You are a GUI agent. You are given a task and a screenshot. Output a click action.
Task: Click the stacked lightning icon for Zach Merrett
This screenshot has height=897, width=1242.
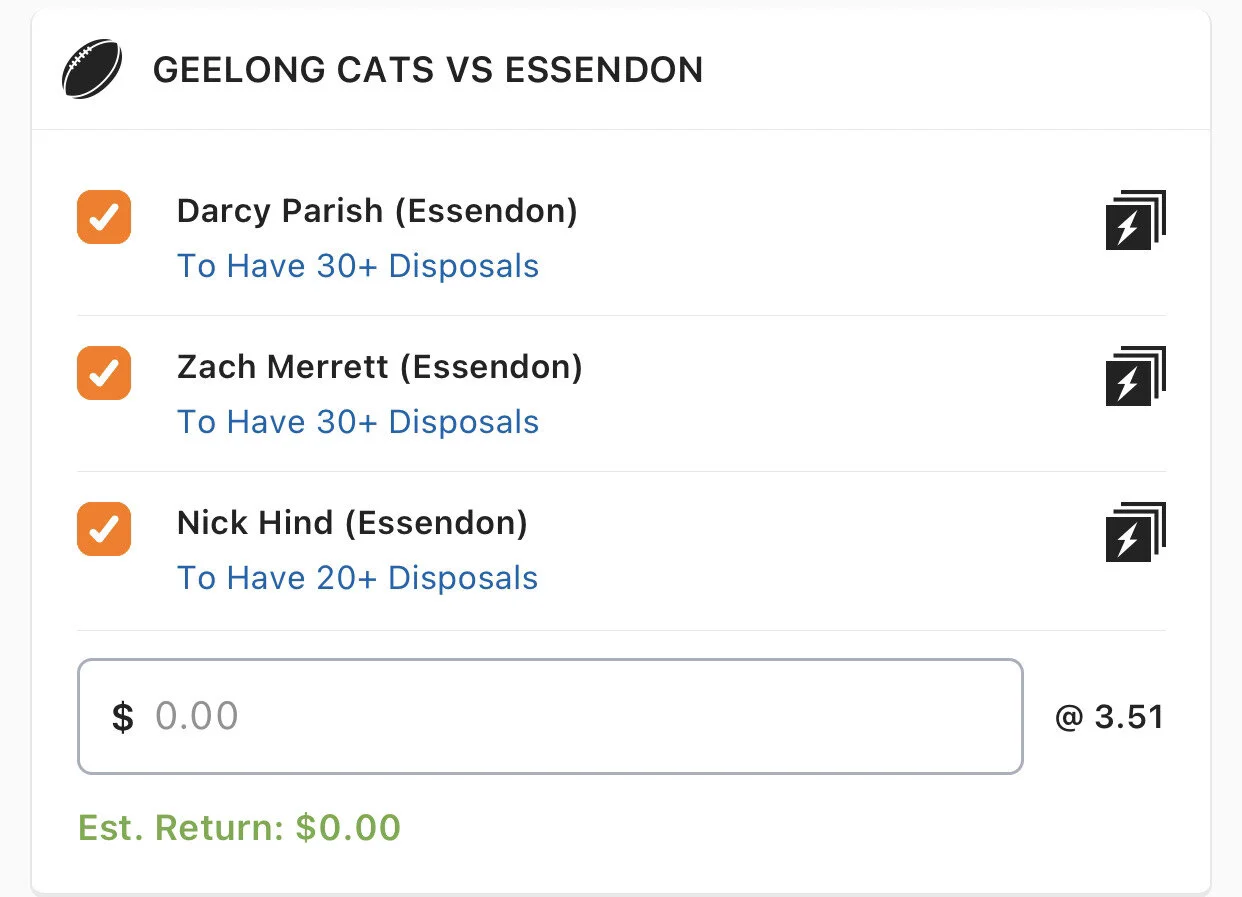[x=1135, y=376]
